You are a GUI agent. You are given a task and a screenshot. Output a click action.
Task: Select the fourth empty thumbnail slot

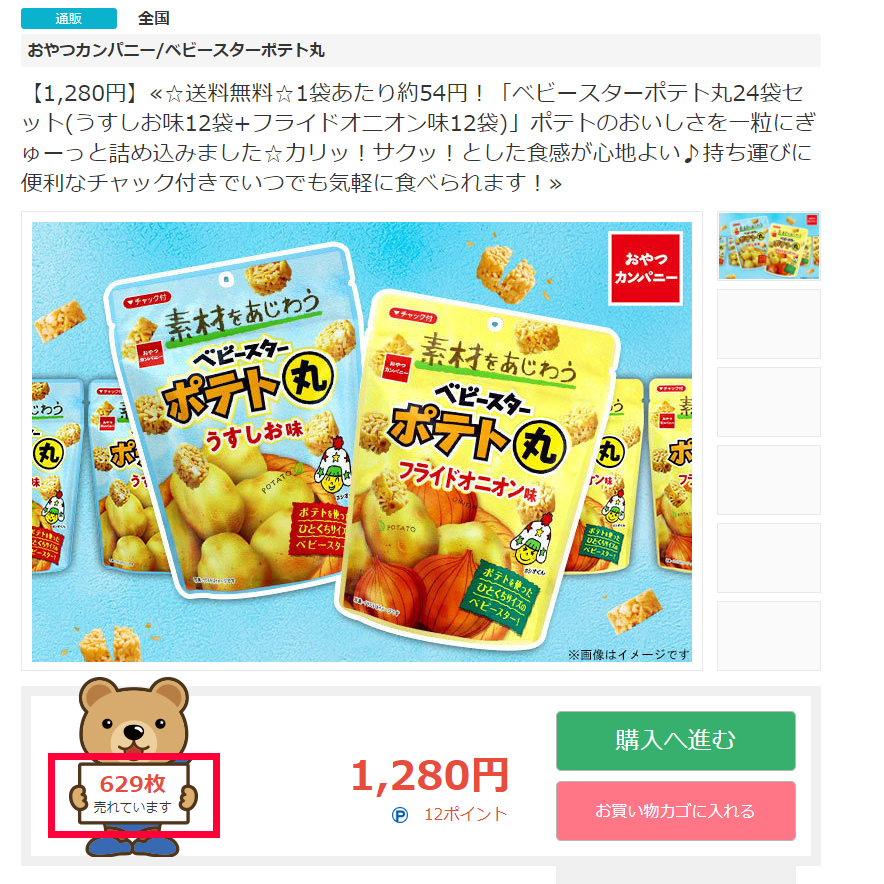[768, 480]
